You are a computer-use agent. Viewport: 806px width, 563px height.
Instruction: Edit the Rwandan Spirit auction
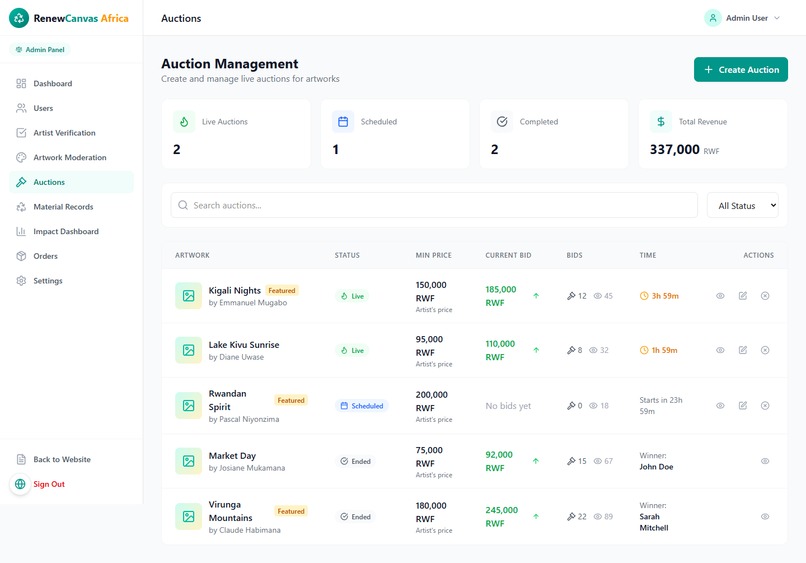(743, 406)
